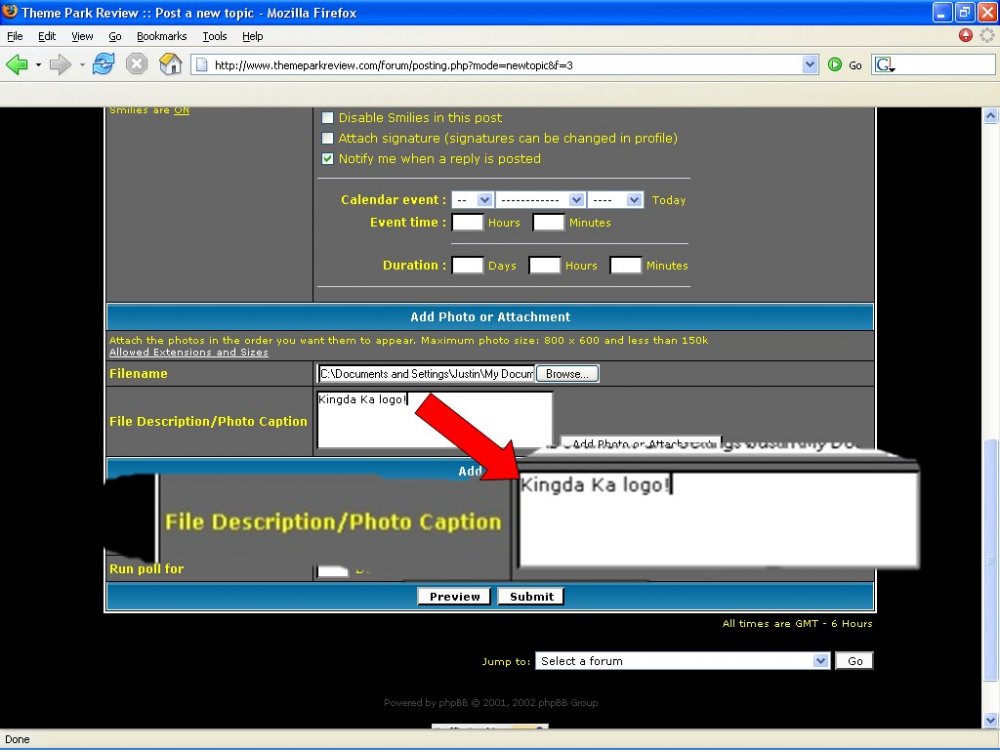Image resolution: width=1000 pixels, height=750 pixels.
Task: Check Attach signature option
Action: coord(327,139)
